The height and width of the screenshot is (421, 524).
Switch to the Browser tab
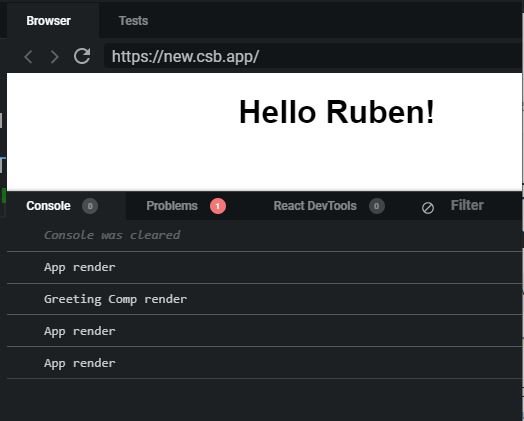coord(48,21)
